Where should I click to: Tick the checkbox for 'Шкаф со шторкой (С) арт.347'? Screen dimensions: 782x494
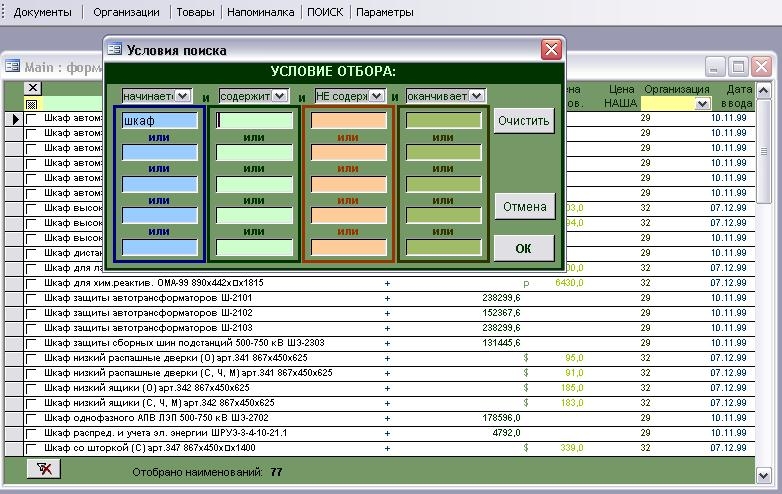click(x=31, y=448)
